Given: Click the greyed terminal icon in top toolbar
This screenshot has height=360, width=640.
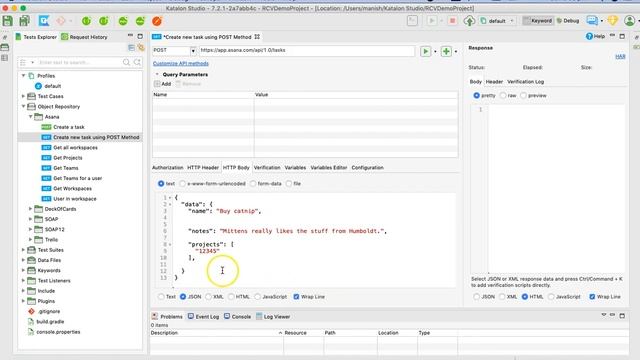Looking at the screenshot, I should click(412, 20).
